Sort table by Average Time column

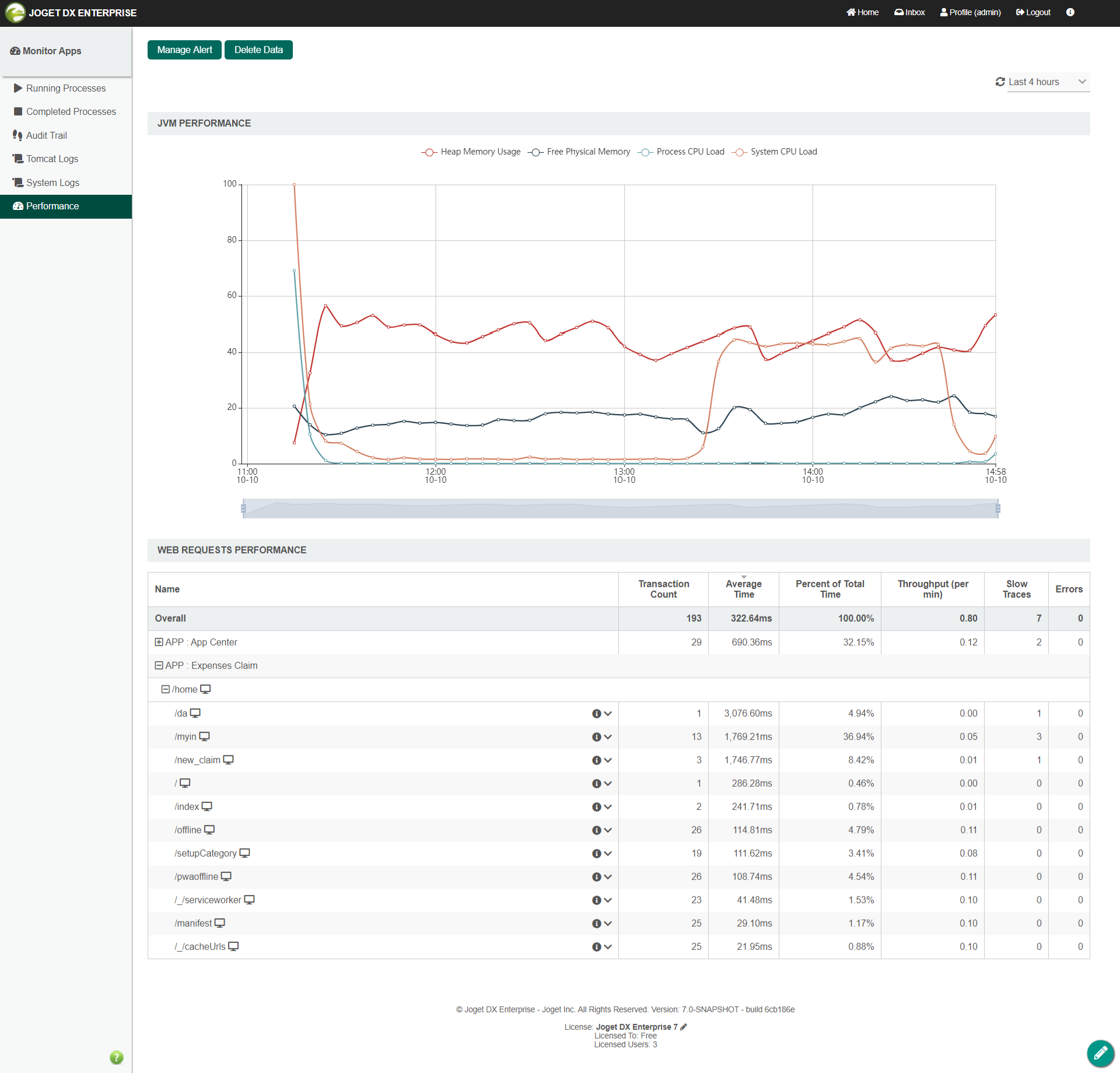(743, 589)
